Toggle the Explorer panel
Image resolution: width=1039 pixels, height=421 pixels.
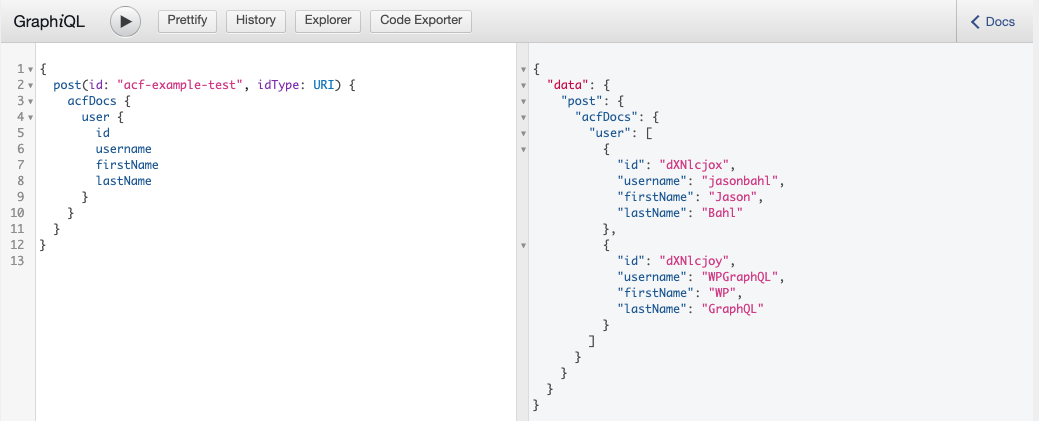click(328, 21)
